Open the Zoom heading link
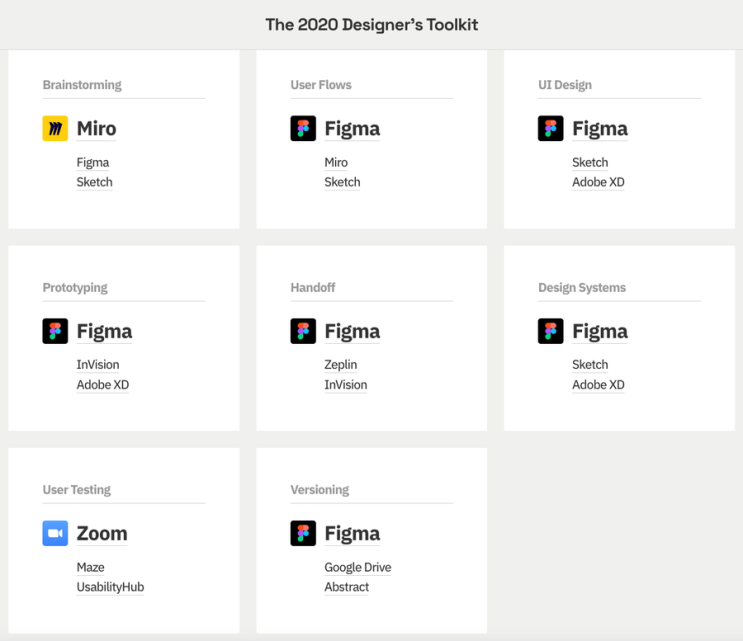Image resolution: width=743 pixels, height=641 pixels. 102,533
